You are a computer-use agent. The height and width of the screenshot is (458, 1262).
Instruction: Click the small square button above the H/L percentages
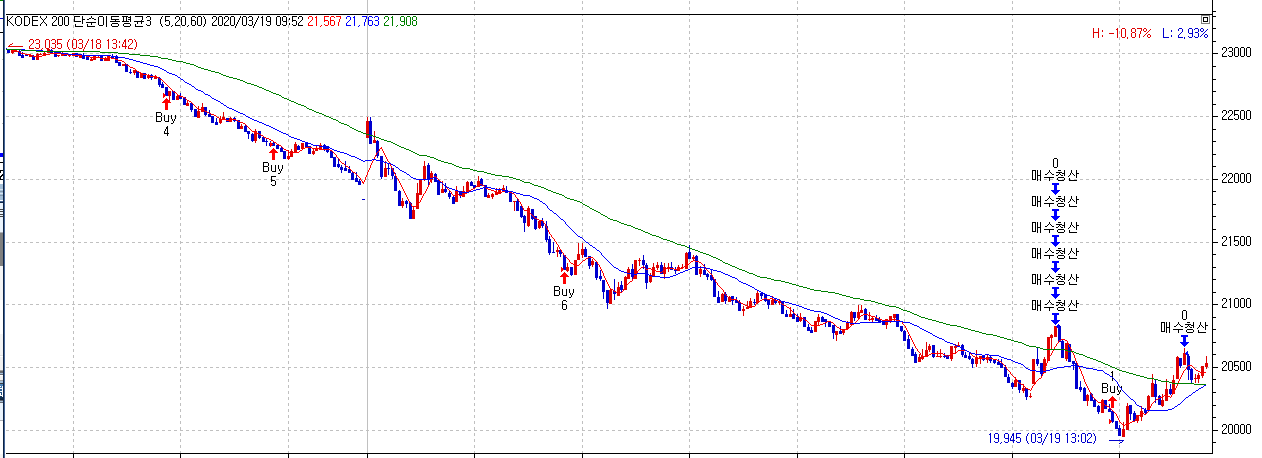(1206, 19)
